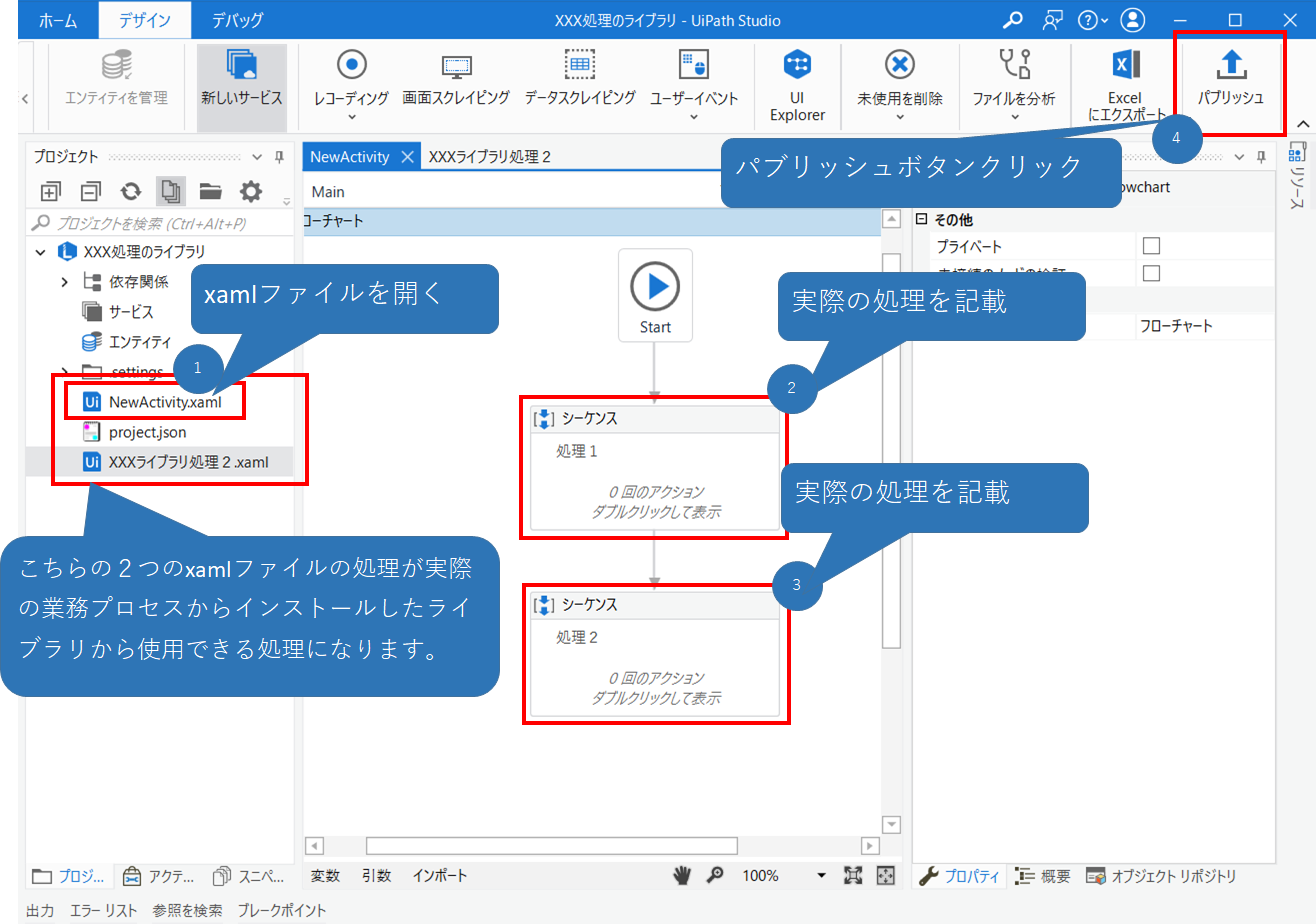The width and height of the screenshot is (1316, 924).
Task: Open 参照を検索 panel
Action: 188,910
